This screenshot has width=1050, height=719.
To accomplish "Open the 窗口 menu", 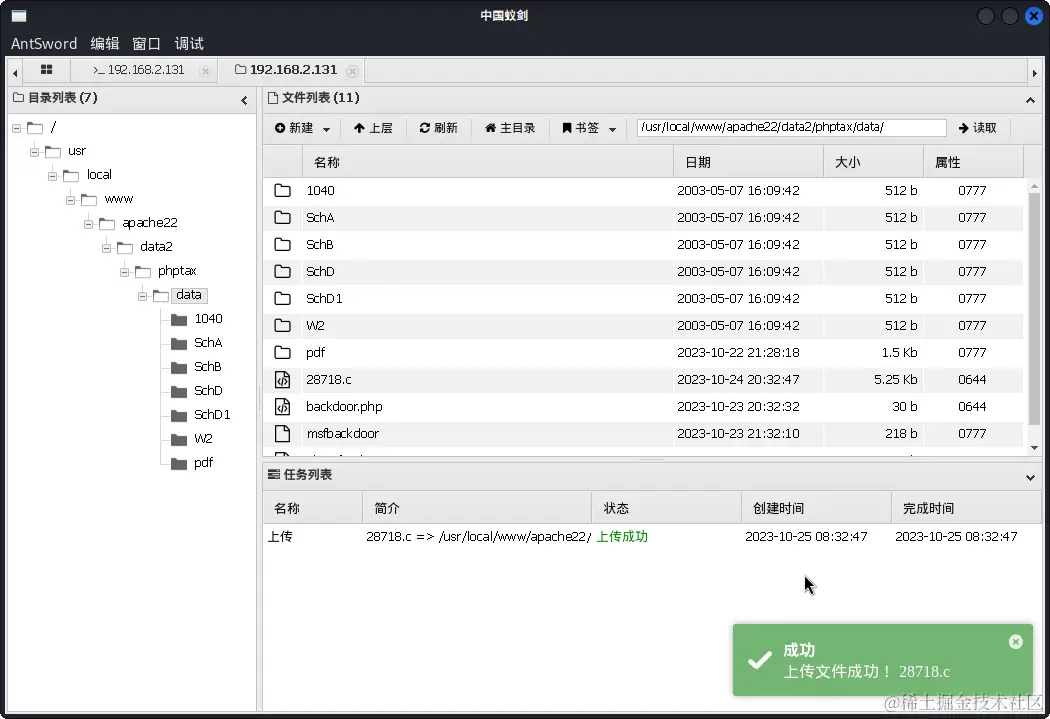I will (x=147, y=44).
